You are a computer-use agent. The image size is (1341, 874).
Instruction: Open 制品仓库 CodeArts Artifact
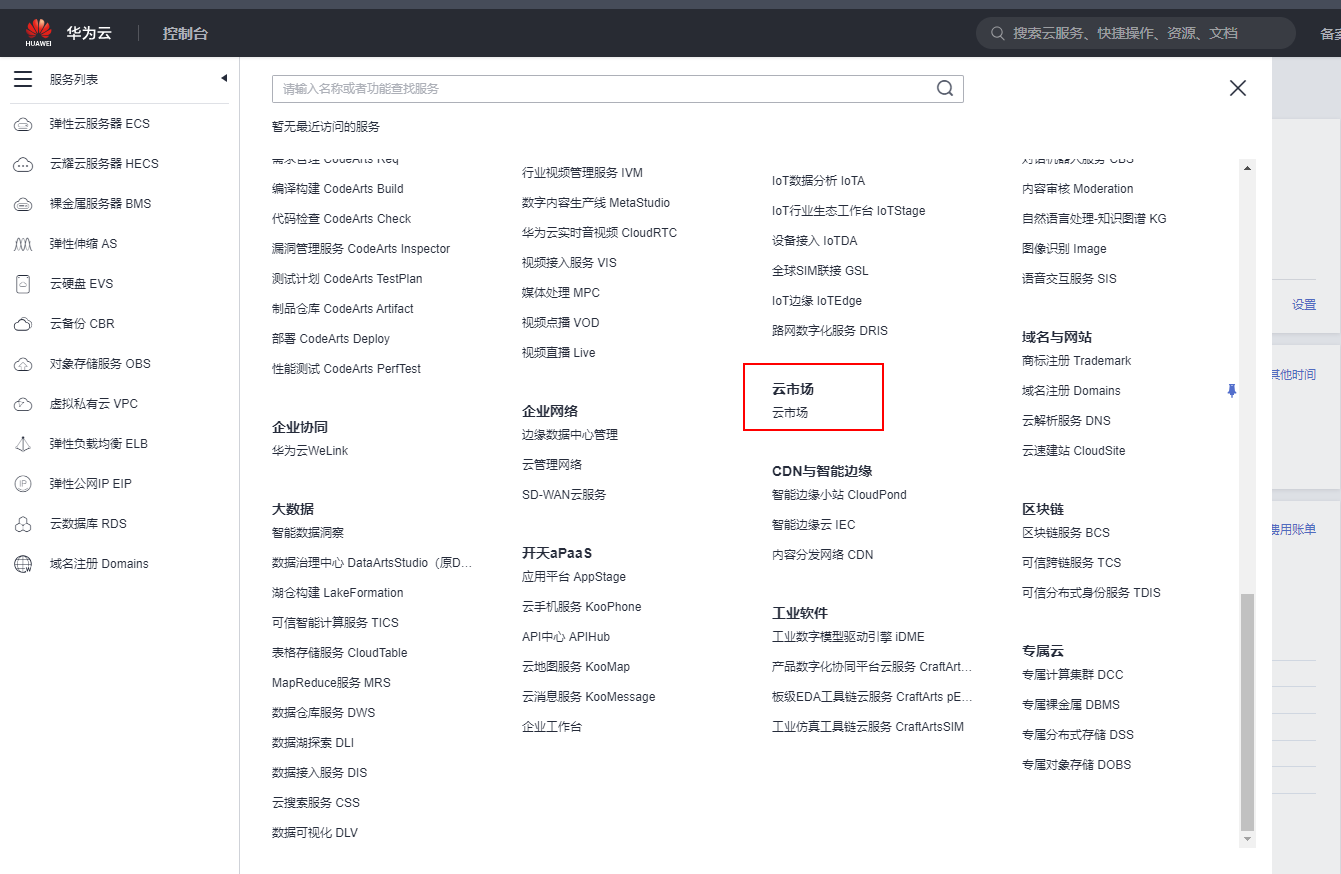(x=343, y=309)
